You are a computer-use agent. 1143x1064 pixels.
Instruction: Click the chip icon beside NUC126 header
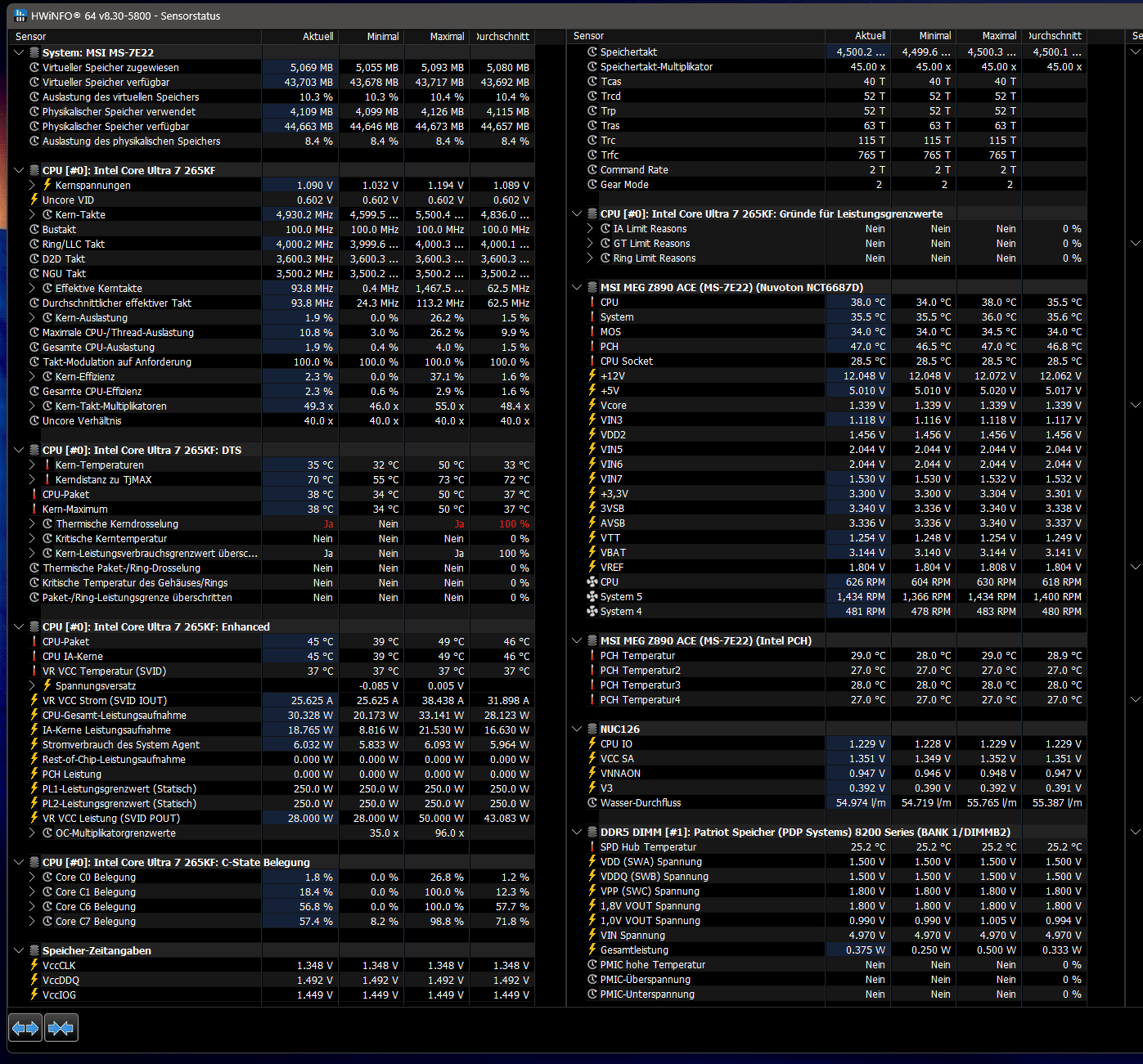[592, 729]
